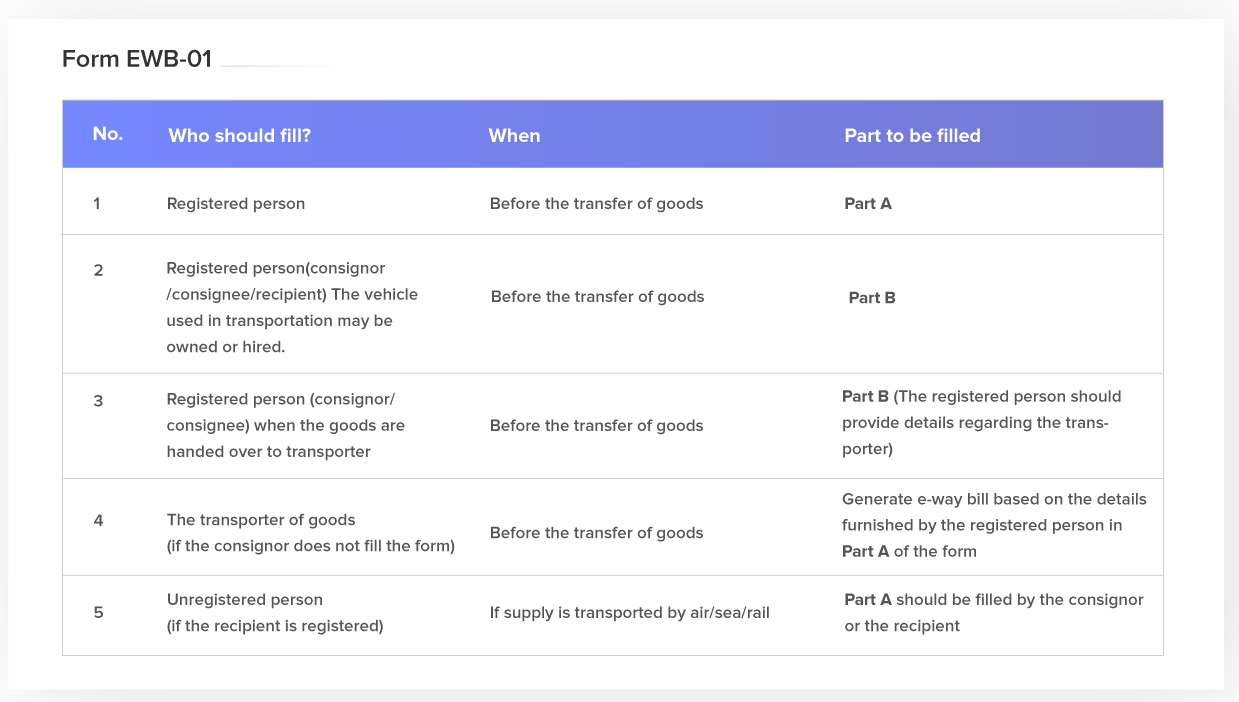Image resolution: width=1239 pixels, height=702 pixels.
Task: Click row number 1 in the table
Action: point(97,203)
